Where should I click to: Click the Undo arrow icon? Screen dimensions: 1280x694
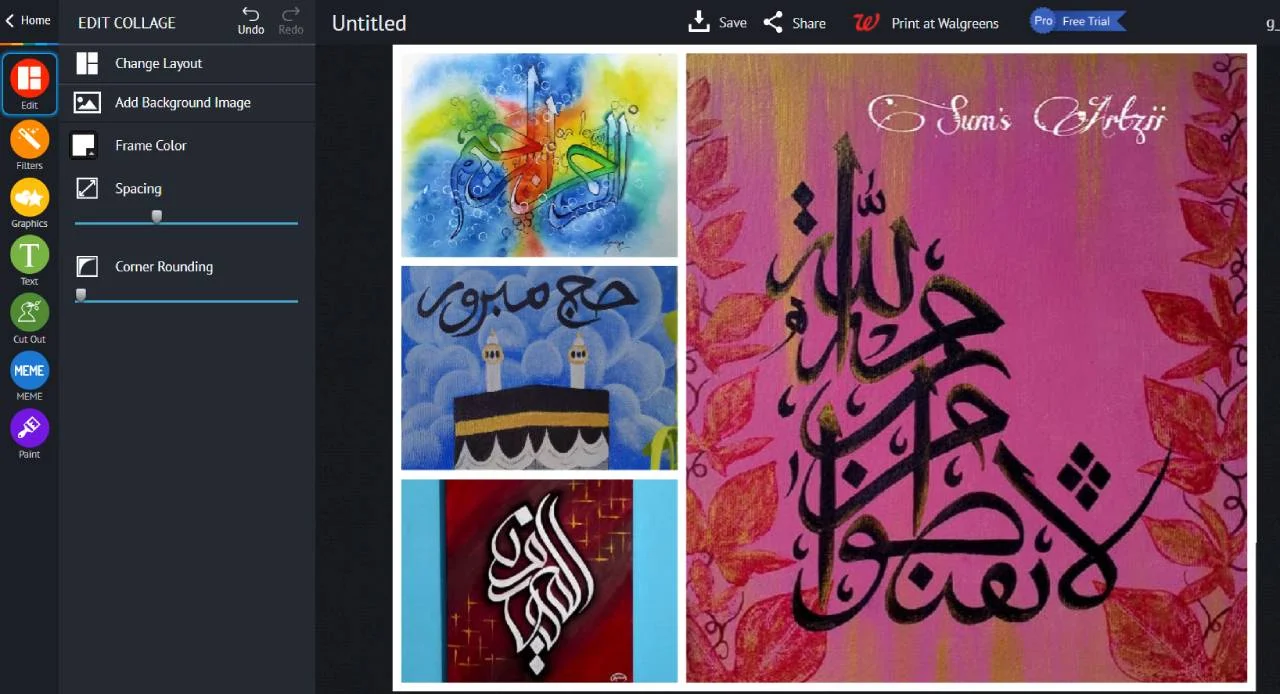pyautogui.click(x=251, y=14)
